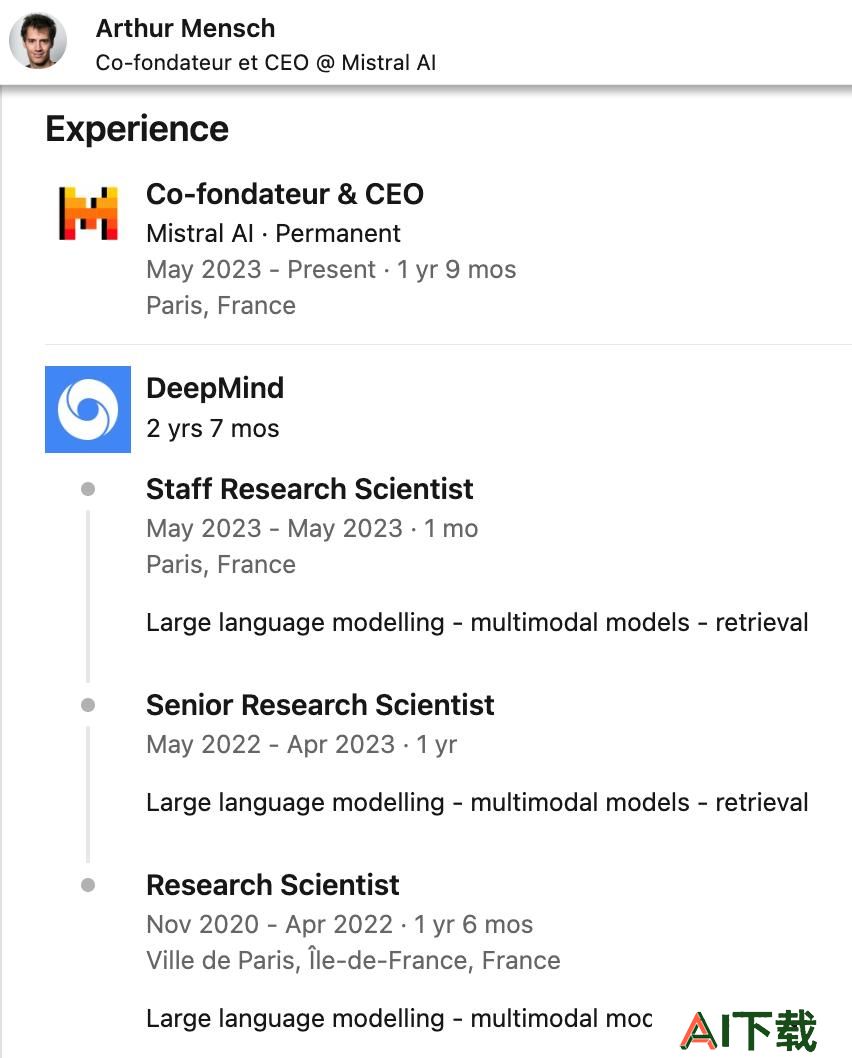Image resolution: width=852 pixels, height=1058 pixels.
Task: Click the timeline dot beside Staff Research Scientist
Action: (x=88, y=489)
